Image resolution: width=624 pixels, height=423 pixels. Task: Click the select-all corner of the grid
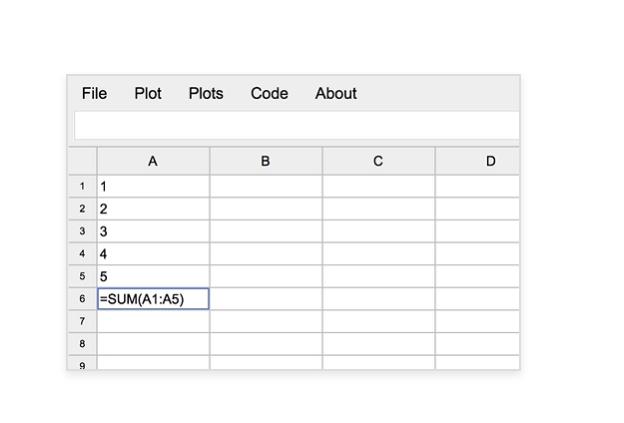pyautogui.click(x=82, y=161)
